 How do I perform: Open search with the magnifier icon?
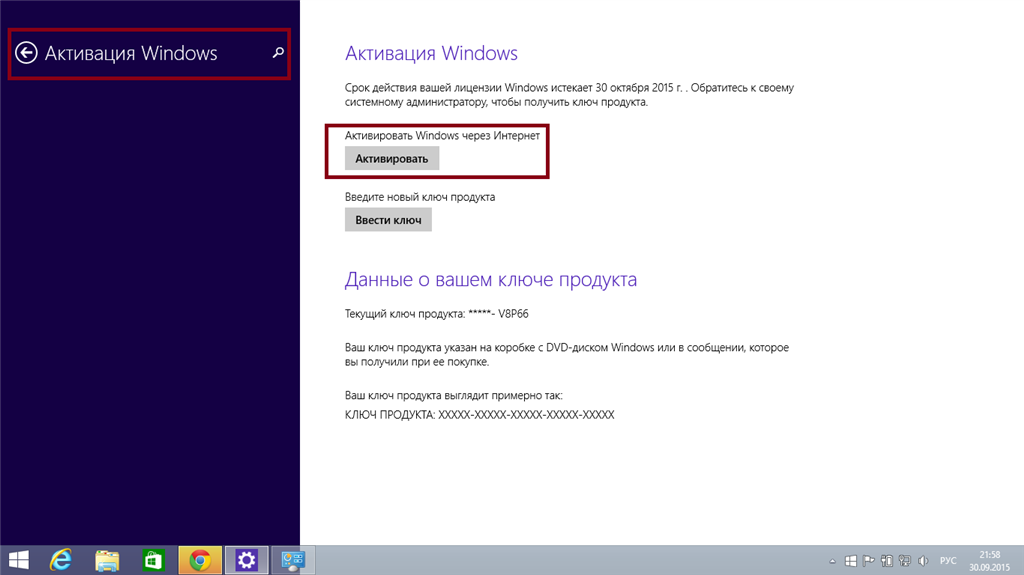pos(278,52)
